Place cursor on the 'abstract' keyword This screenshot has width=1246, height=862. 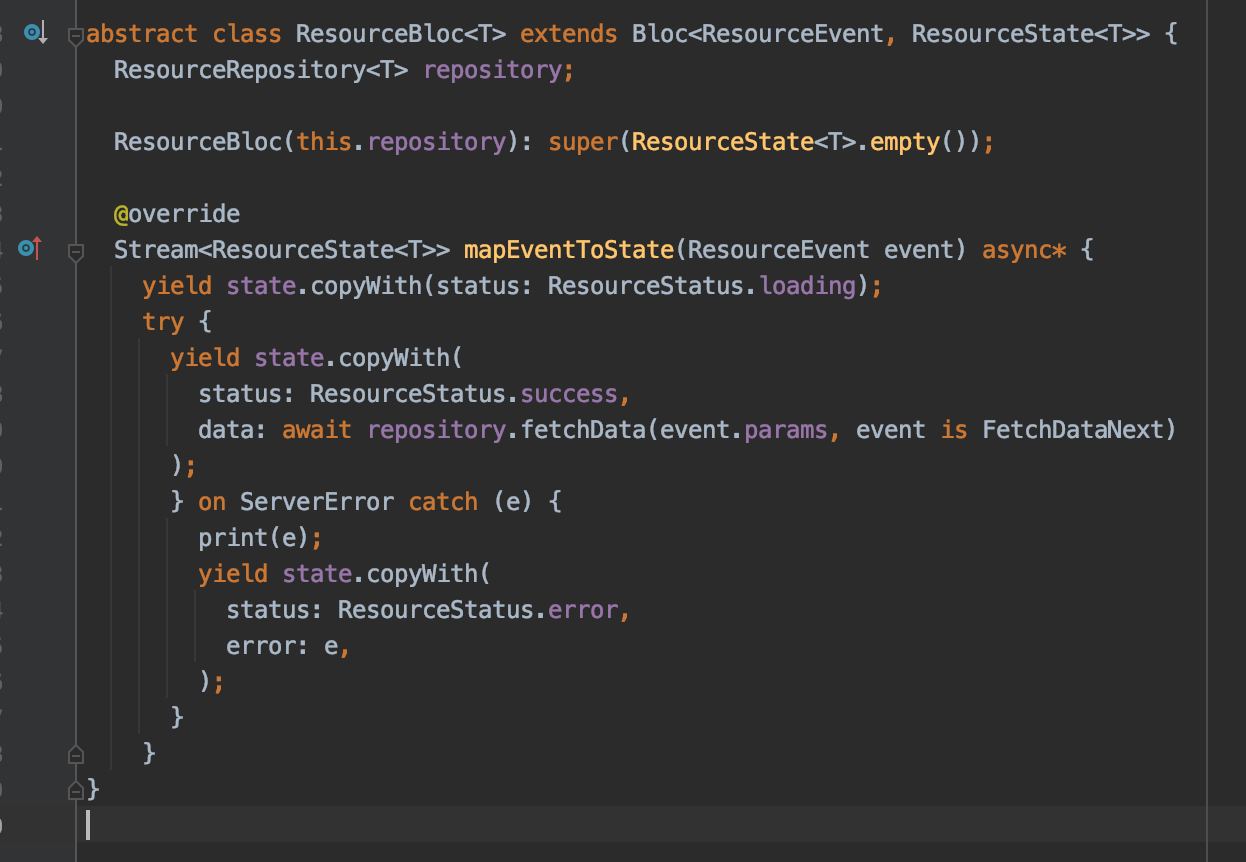(142, 34)
